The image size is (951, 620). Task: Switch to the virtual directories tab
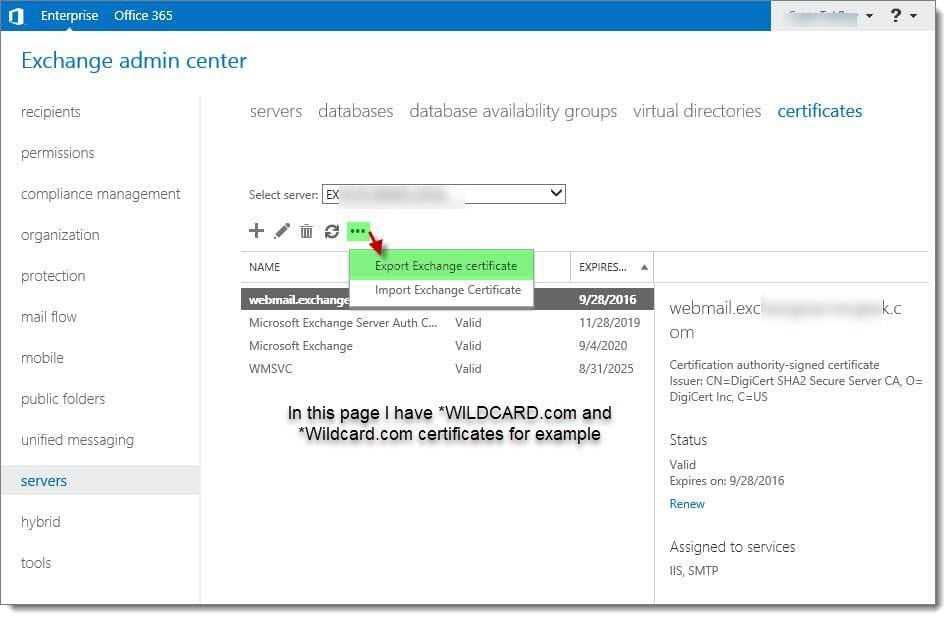tap(697, 111)
